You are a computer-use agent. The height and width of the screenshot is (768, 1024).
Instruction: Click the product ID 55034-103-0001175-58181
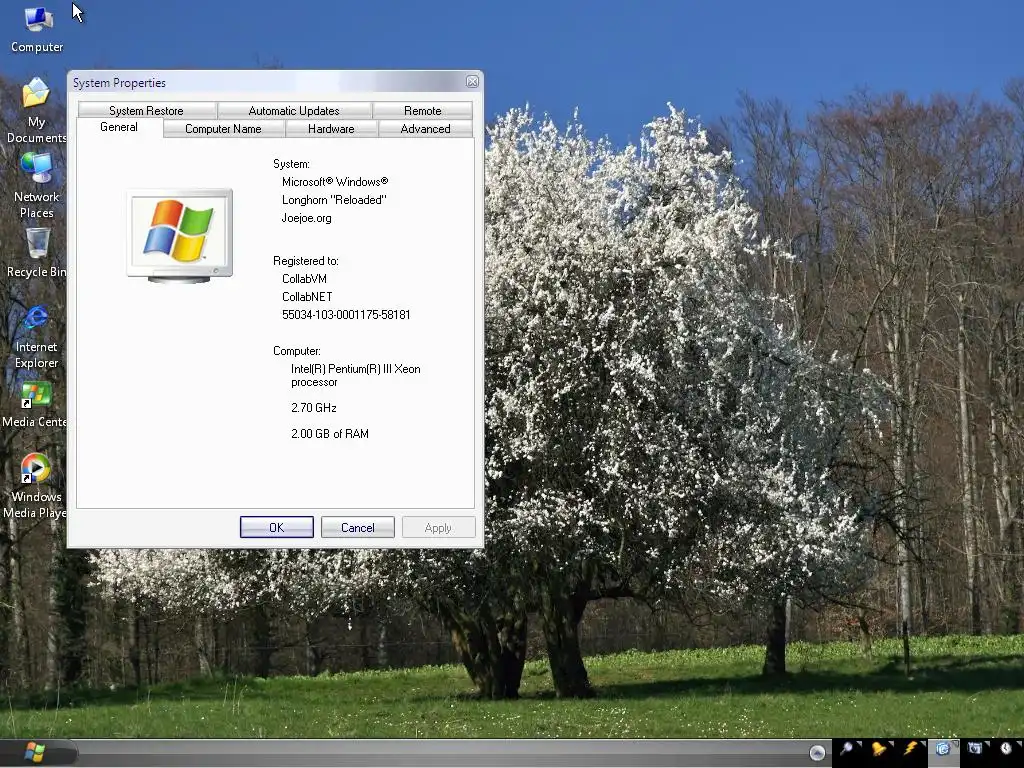point(346,315)
